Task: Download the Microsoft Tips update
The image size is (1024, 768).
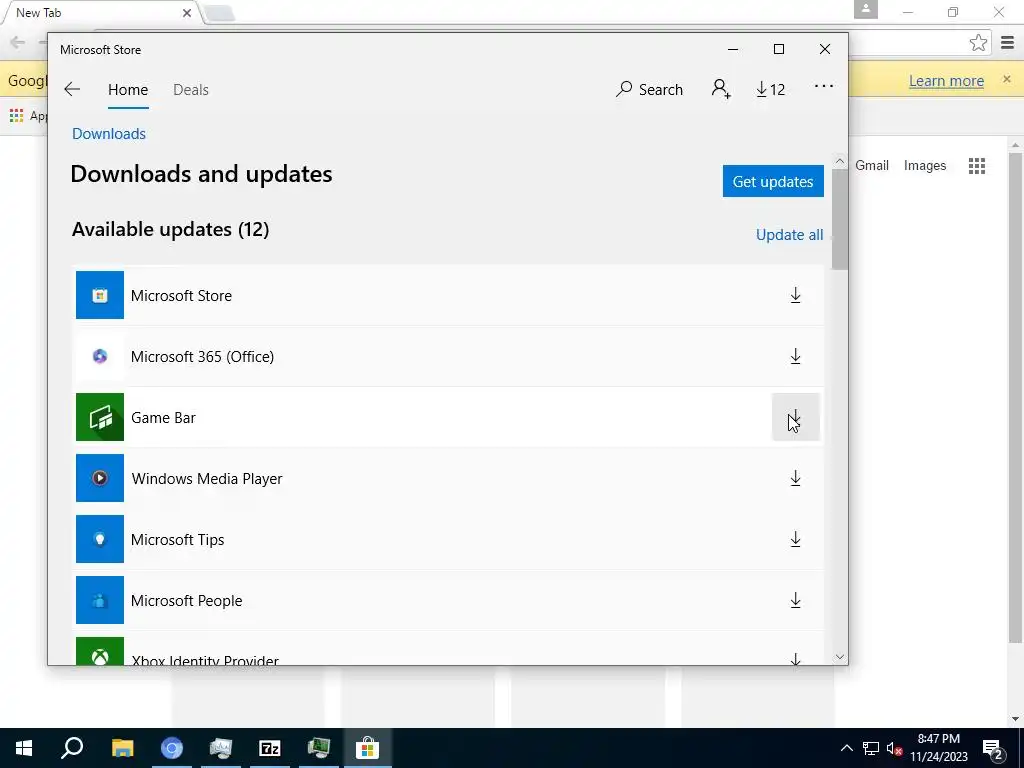Action: tap(795, 539)
